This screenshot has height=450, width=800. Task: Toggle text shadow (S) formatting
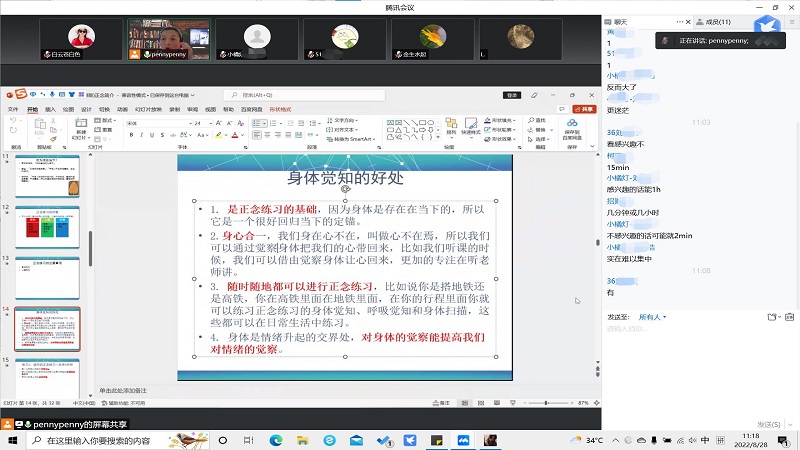(162, 135)
